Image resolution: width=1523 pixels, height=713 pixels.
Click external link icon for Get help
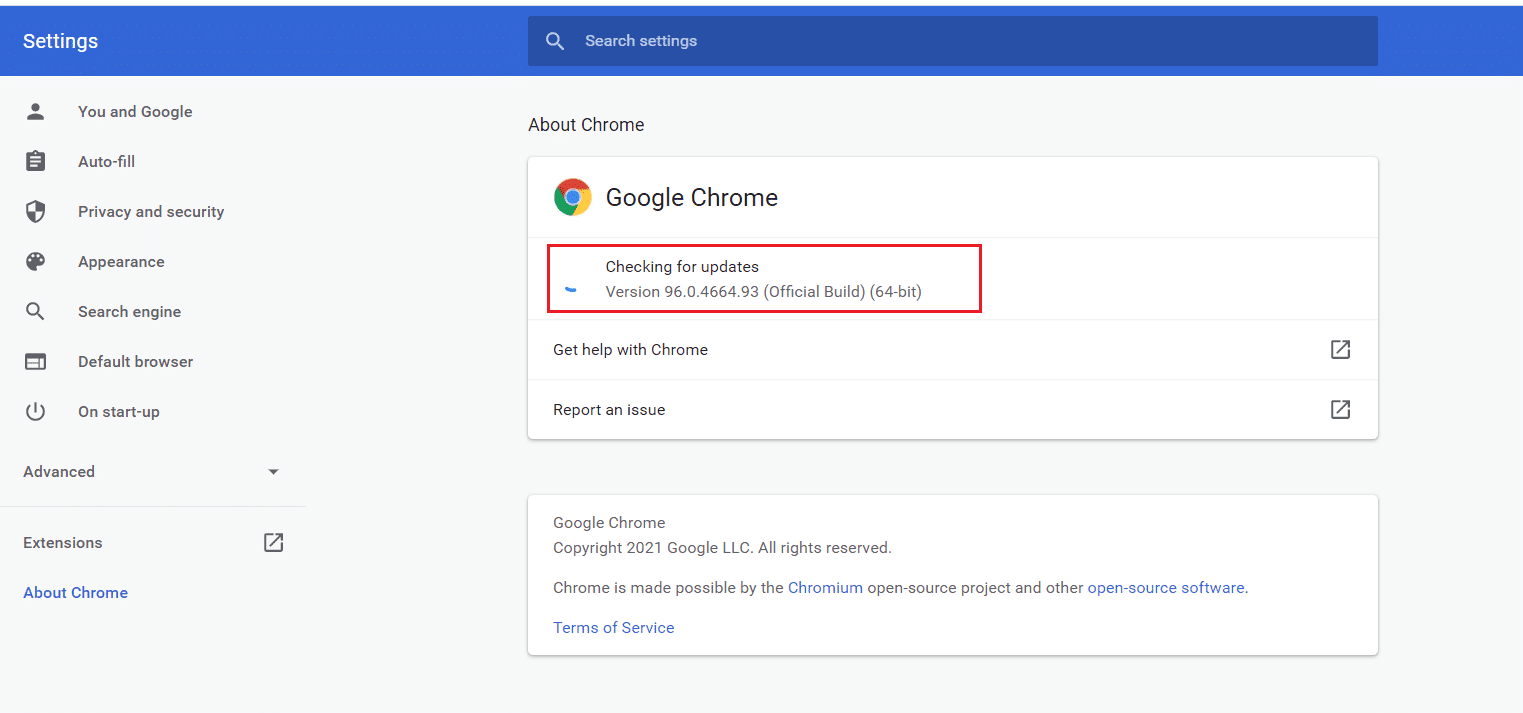pos(1340,349)
